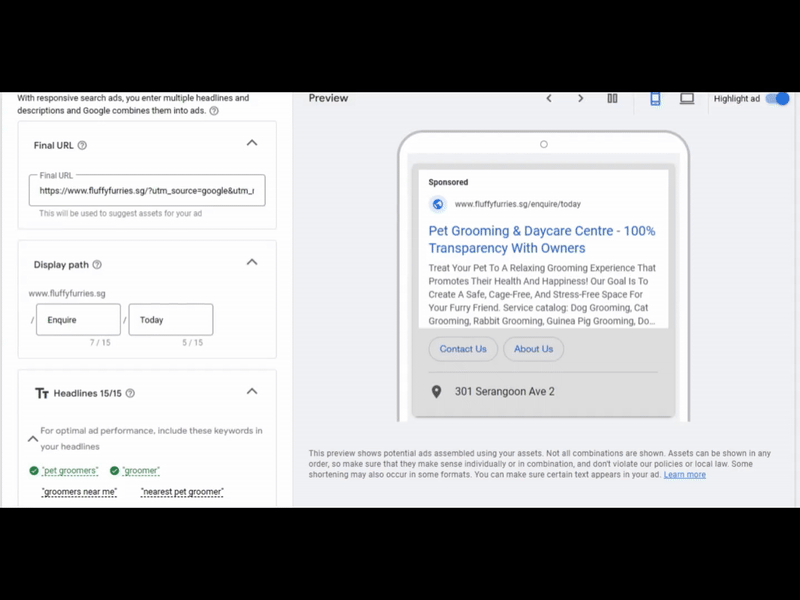The width and height of the screenshot is (800, 600).
Task: Open help icon after responsive search ads description
Action: tap(214, 111)
